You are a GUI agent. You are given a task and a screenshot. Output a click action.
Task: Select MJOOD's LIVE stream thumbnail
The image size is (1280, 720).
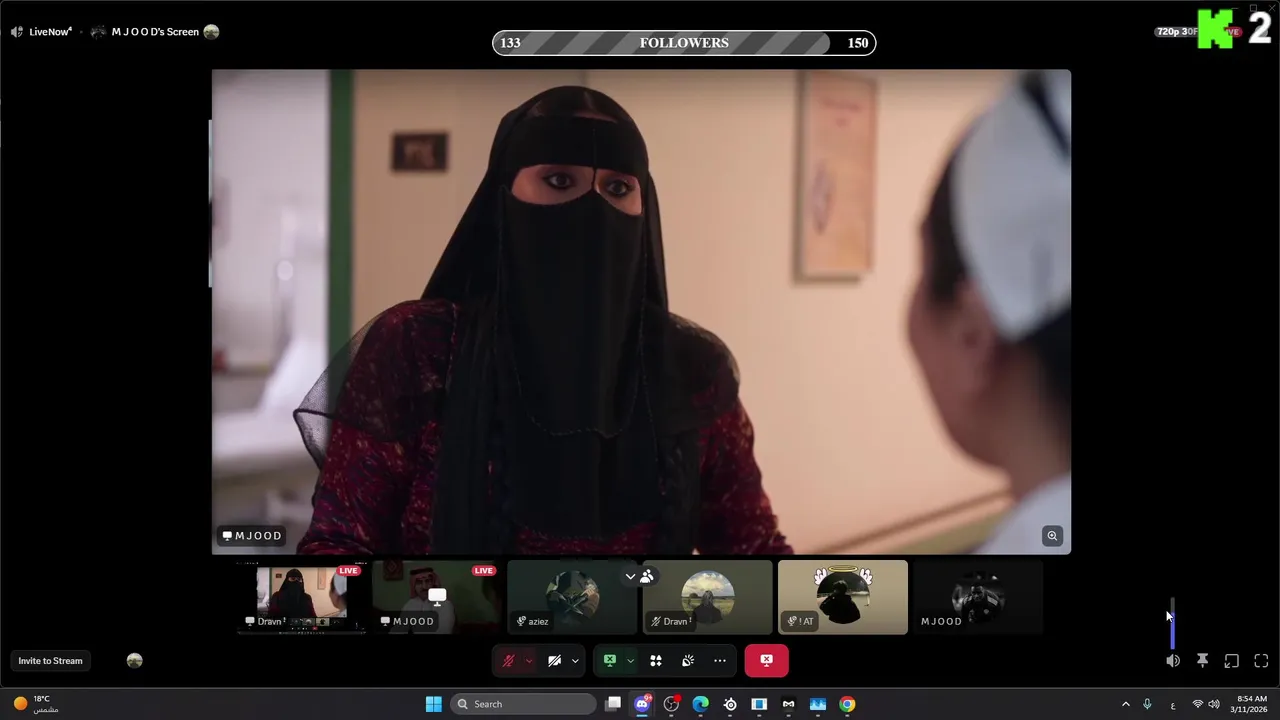click(x=437, y=598)
